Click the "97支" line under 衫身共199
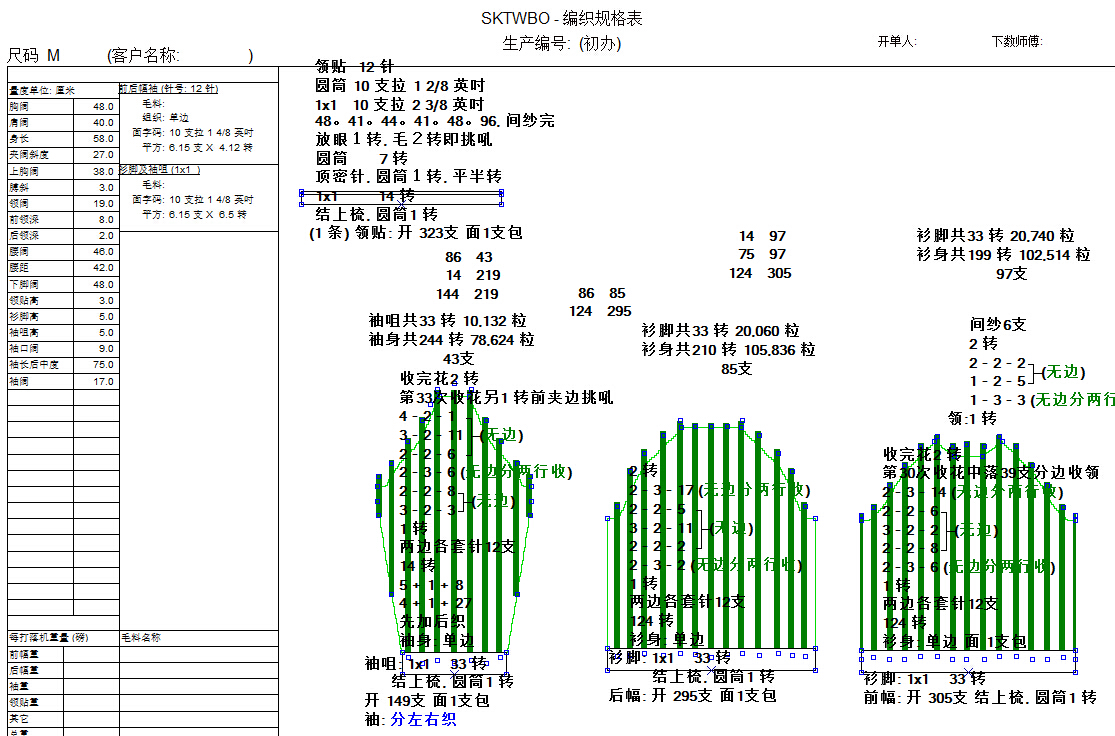Image resolution: width=1115 pixels, height=736 pixels. (1011, 274)
